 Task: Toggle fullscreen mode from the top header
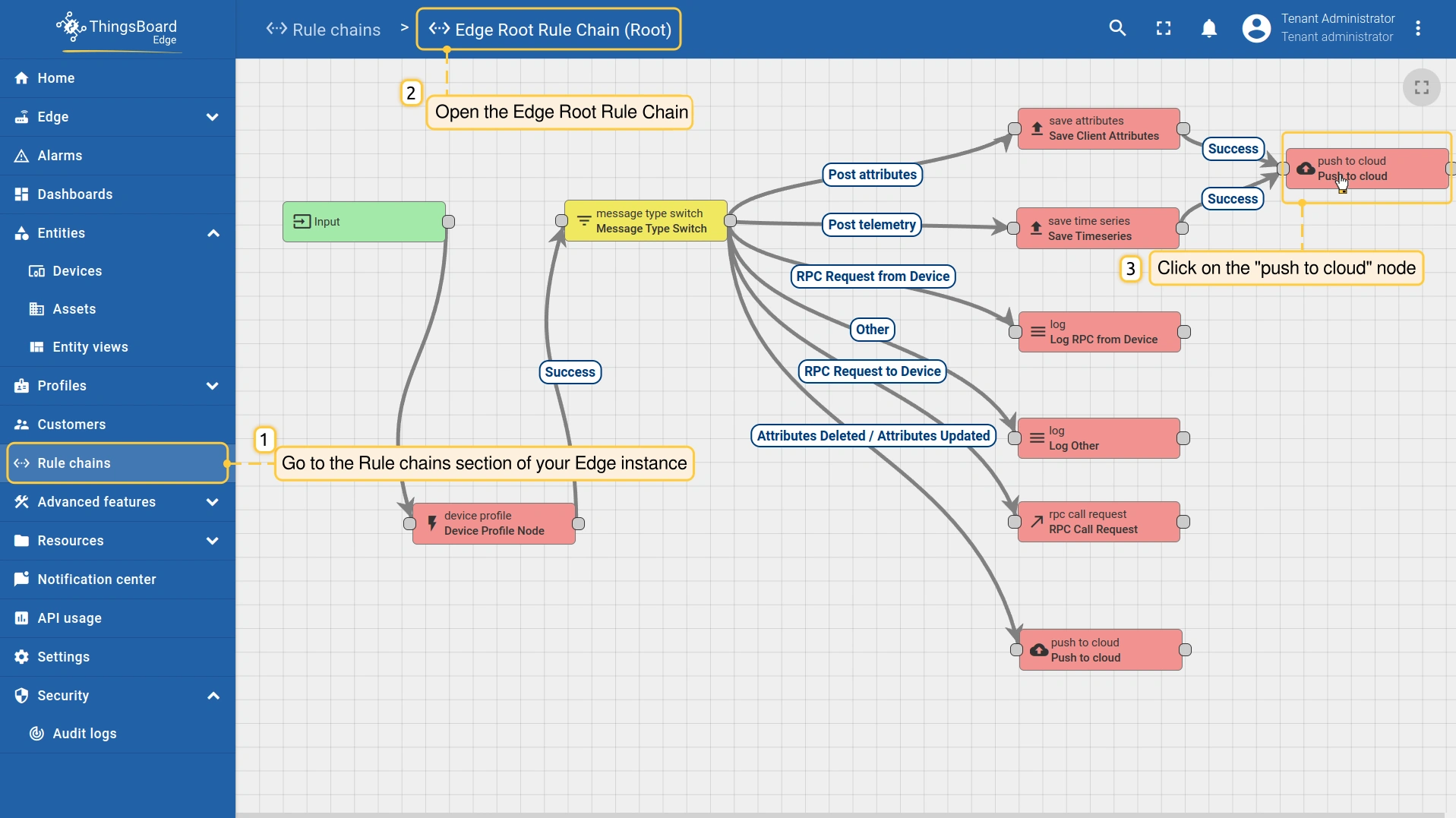1163,29
